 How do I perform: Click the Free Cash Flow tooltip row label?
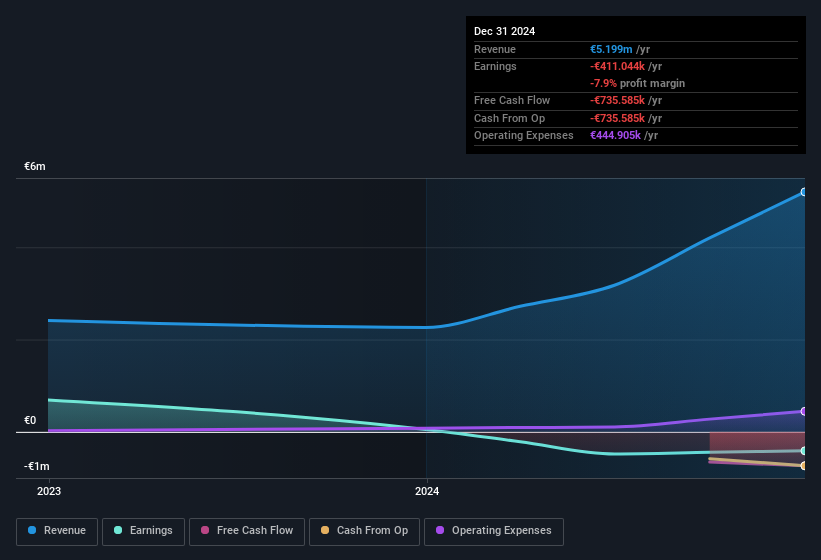tap(512, 100)
